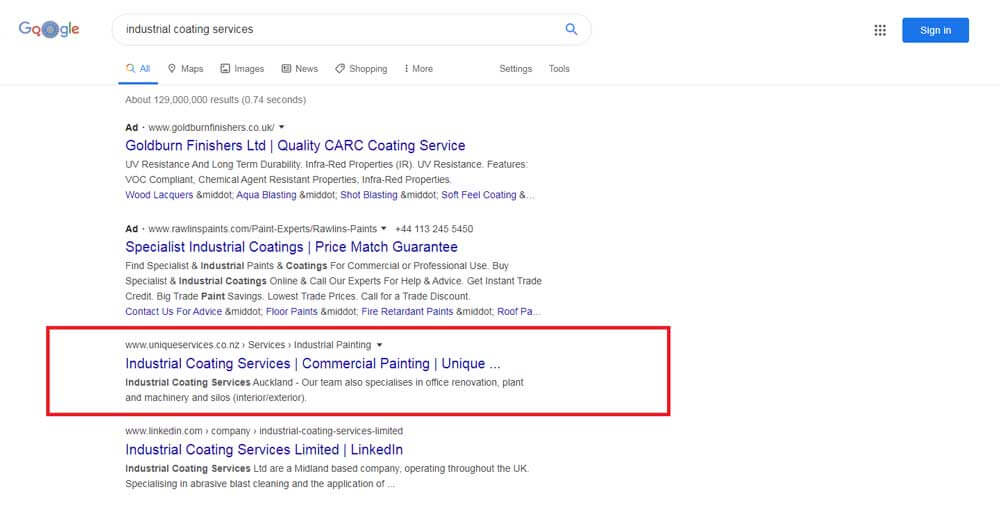This screenshot has height=511, width=1000.
Task: Open the News results tab
Action: click(300, 69)
